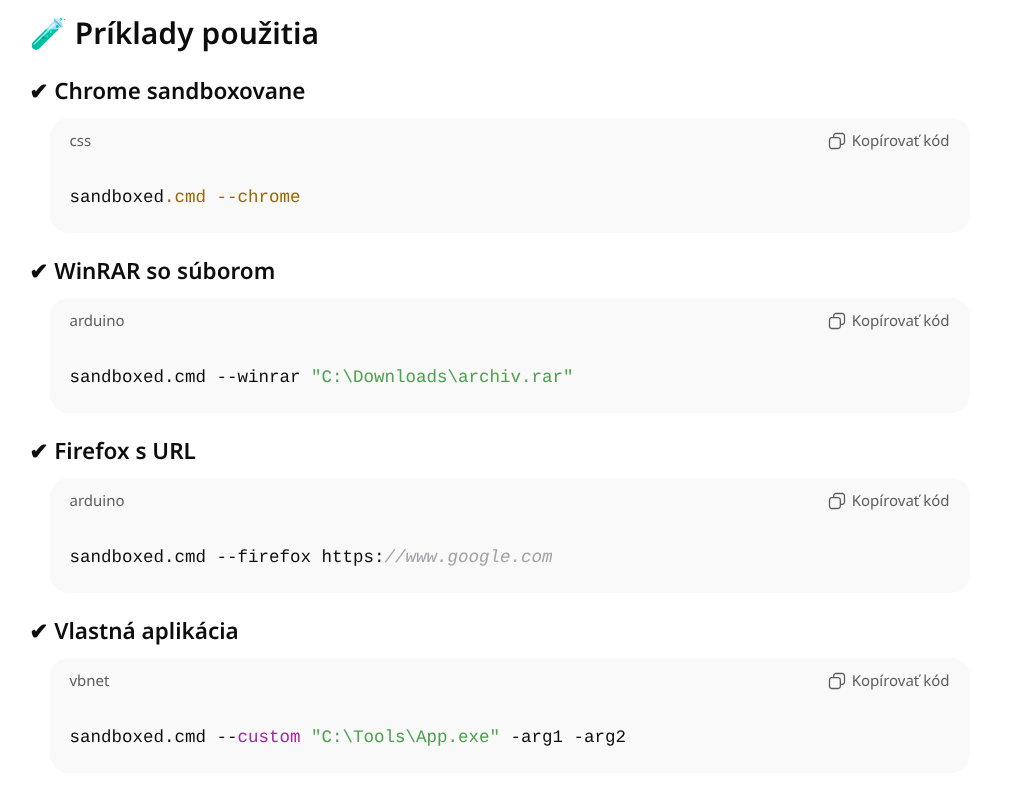Click the archiv.rar path string
The image size is (1013, 799).
tap(442, 376)
